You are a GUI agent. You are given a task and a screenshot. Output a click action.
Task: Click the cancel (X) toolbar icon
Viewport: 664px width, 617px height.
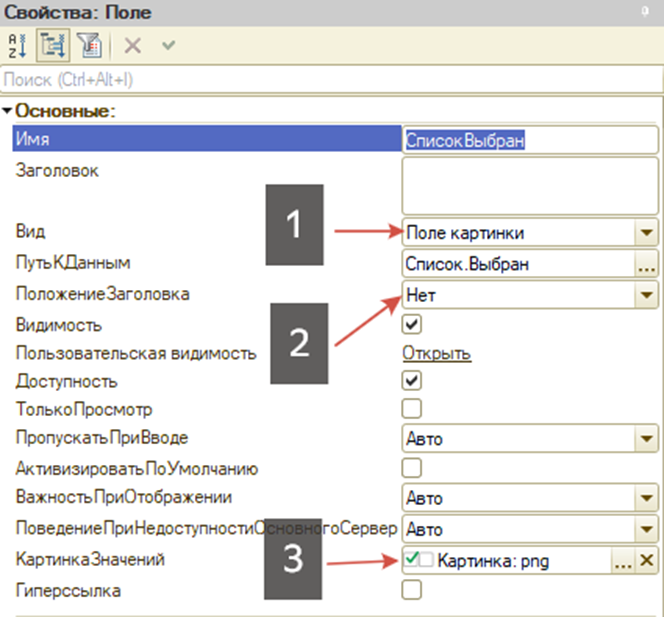[x=132, y=44]
